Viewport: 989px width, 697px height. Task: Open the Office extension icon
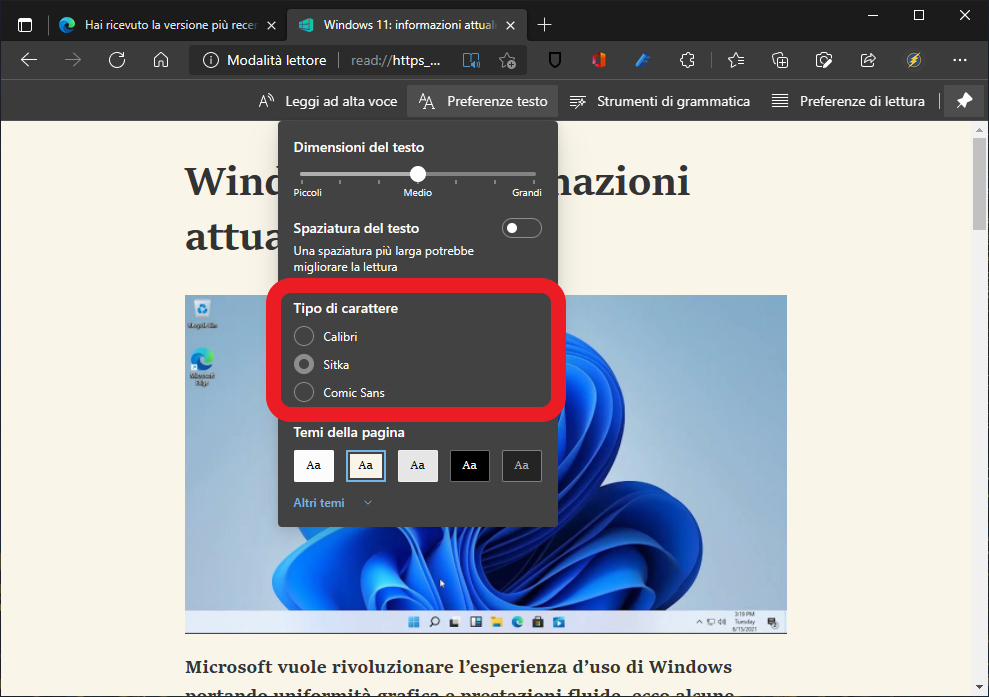(x=599, y=60)
